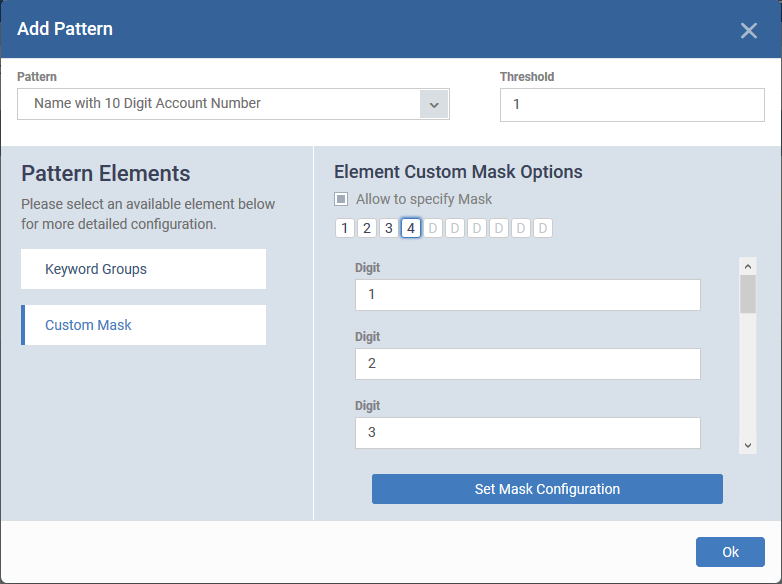Focus the Threshold input field

coord(632,105)
